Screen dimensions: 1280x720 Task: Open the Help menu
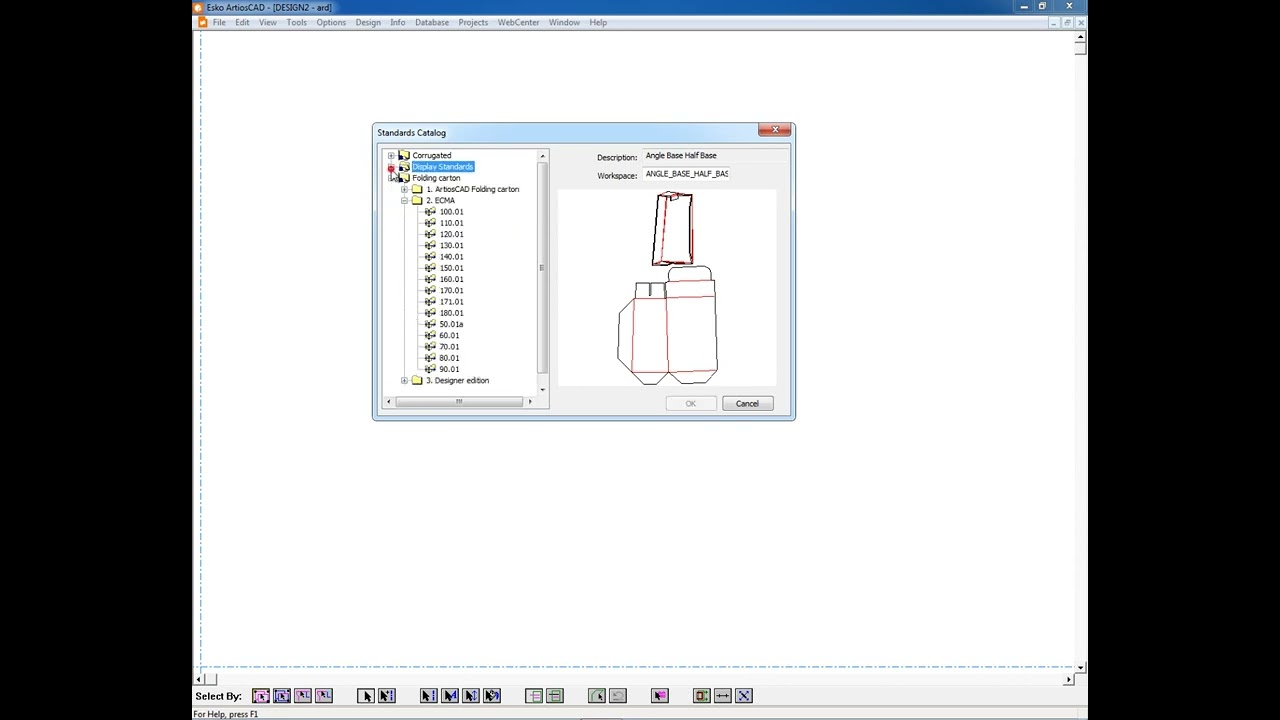(598, 22)
